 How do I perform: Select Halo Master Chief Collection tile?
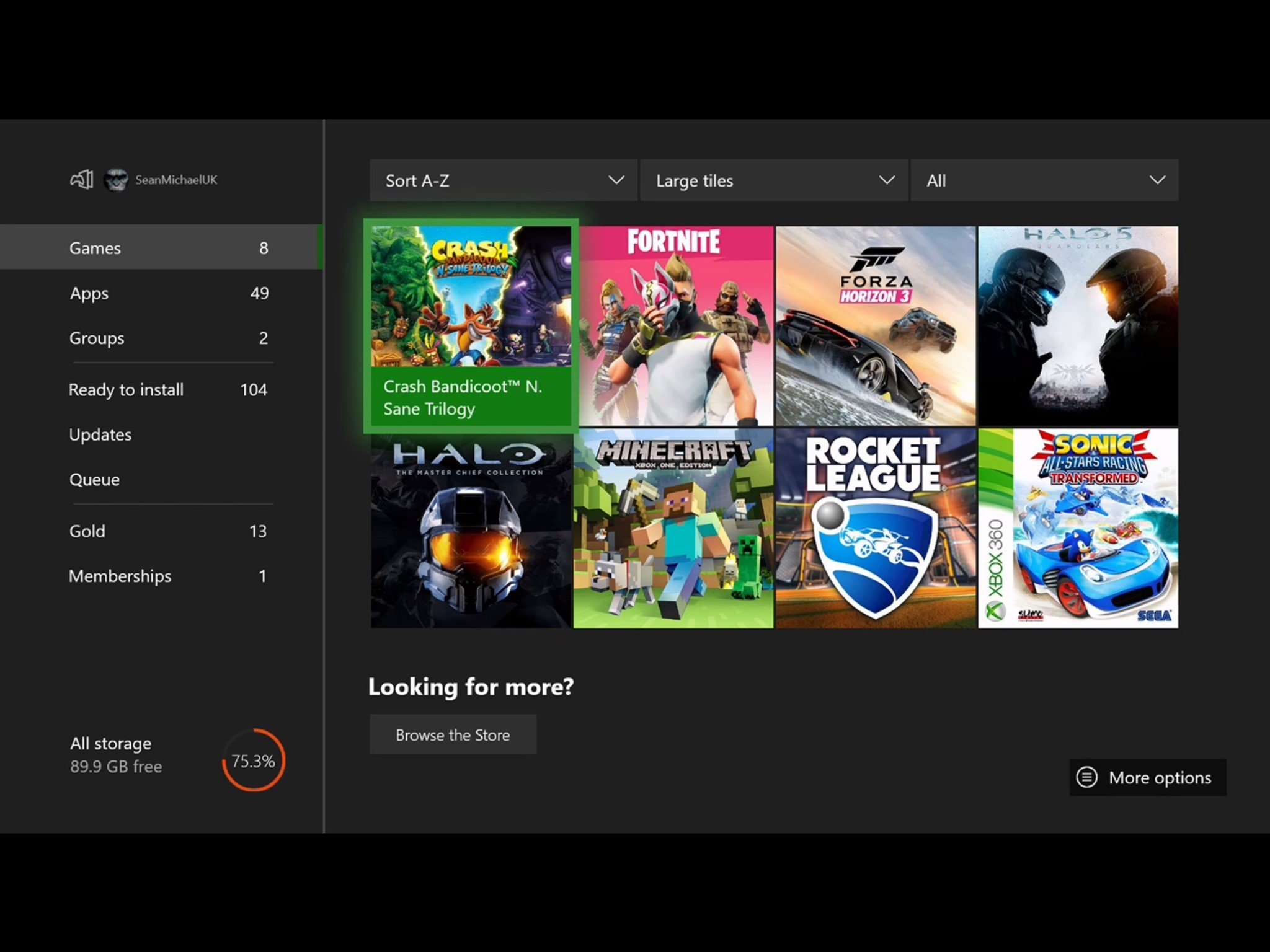click(x=471, y=529)
